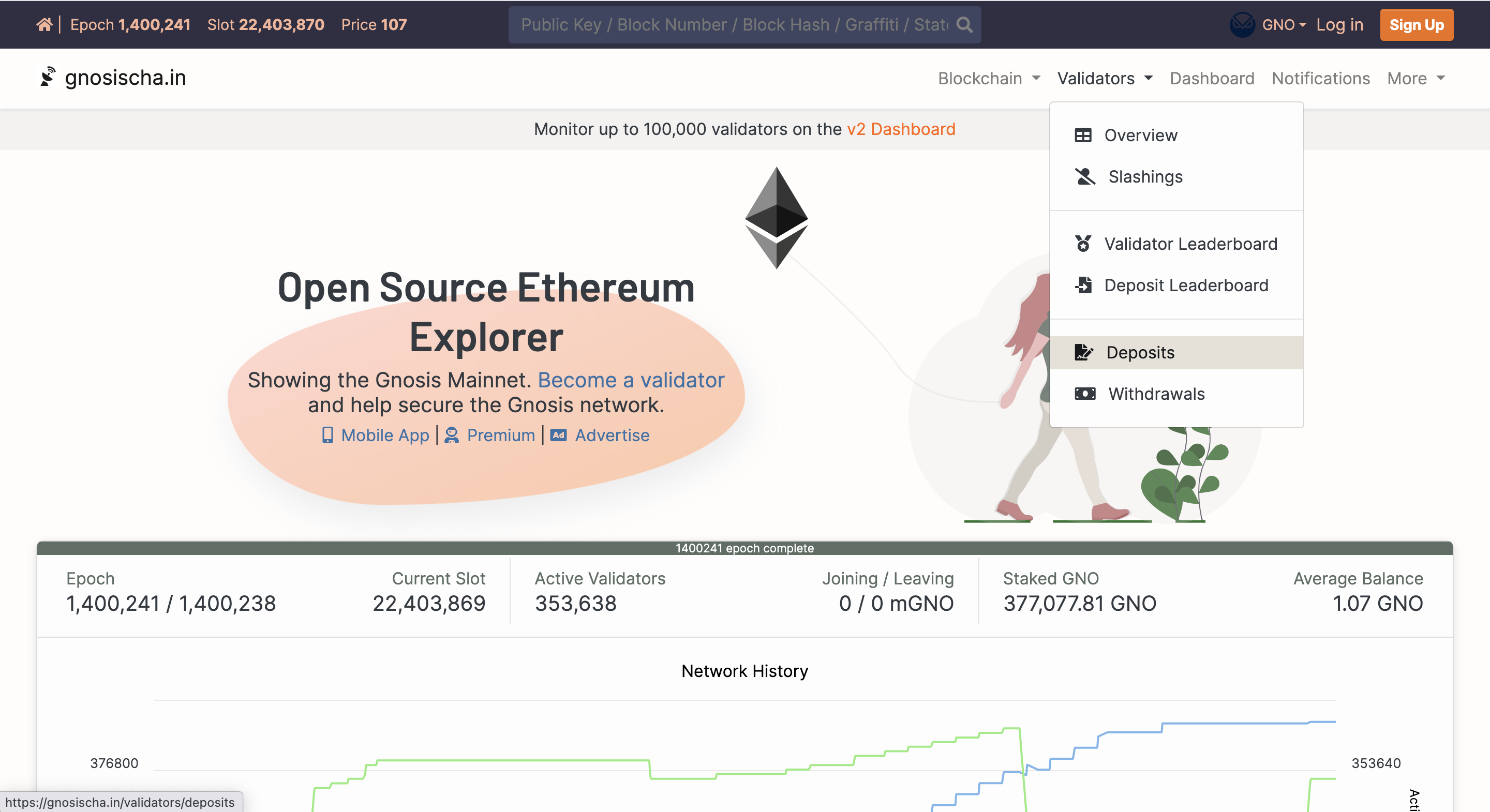Viewport: 1490px width, 812px height.
Task: Click the Deposits pen icon
Action: (1085, 352)
